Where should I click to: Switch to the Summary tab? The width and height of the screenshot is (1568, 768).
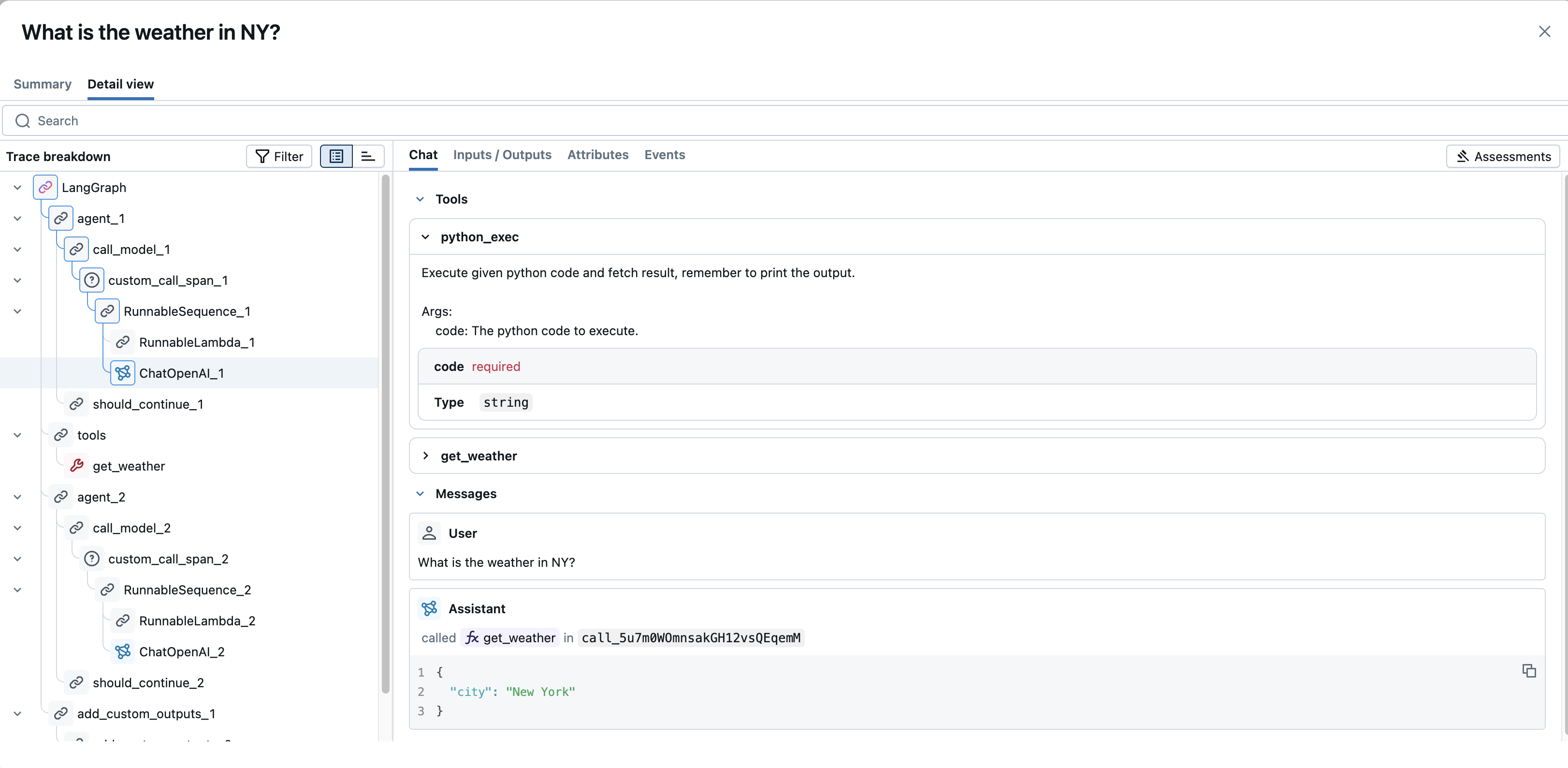[42, 84]
